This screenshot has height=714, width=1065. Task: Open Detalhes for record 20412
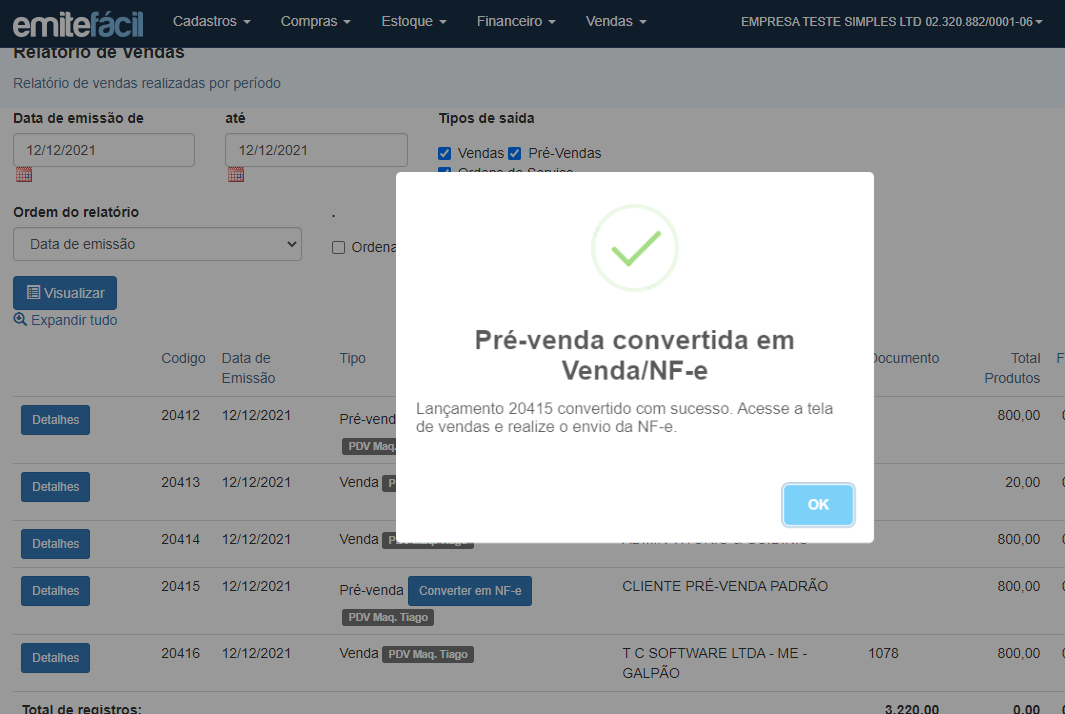[56, 420]
